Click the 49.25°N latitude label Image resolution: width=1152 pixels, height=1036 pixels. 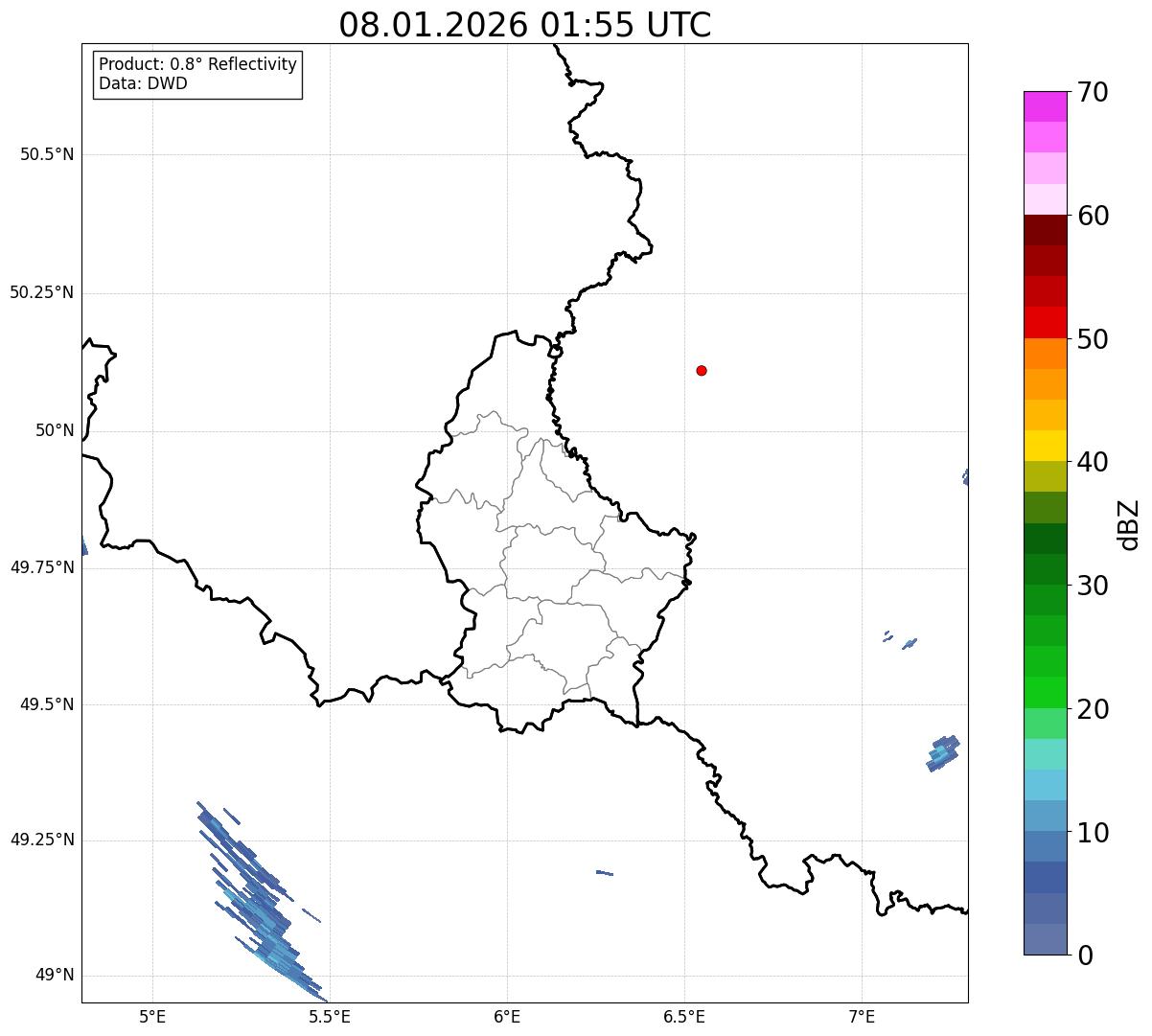coord(42,840)
